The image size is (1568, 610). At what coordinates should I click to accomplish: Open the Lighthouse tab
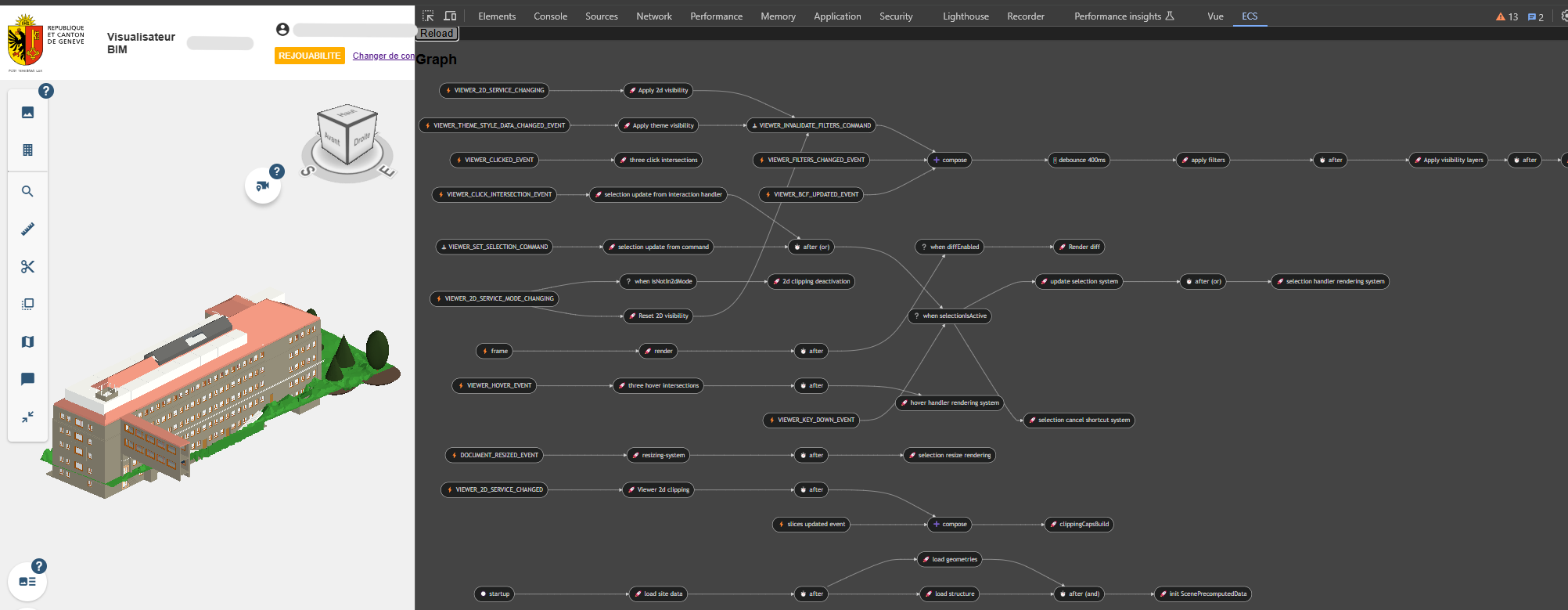tap(966, 16)
